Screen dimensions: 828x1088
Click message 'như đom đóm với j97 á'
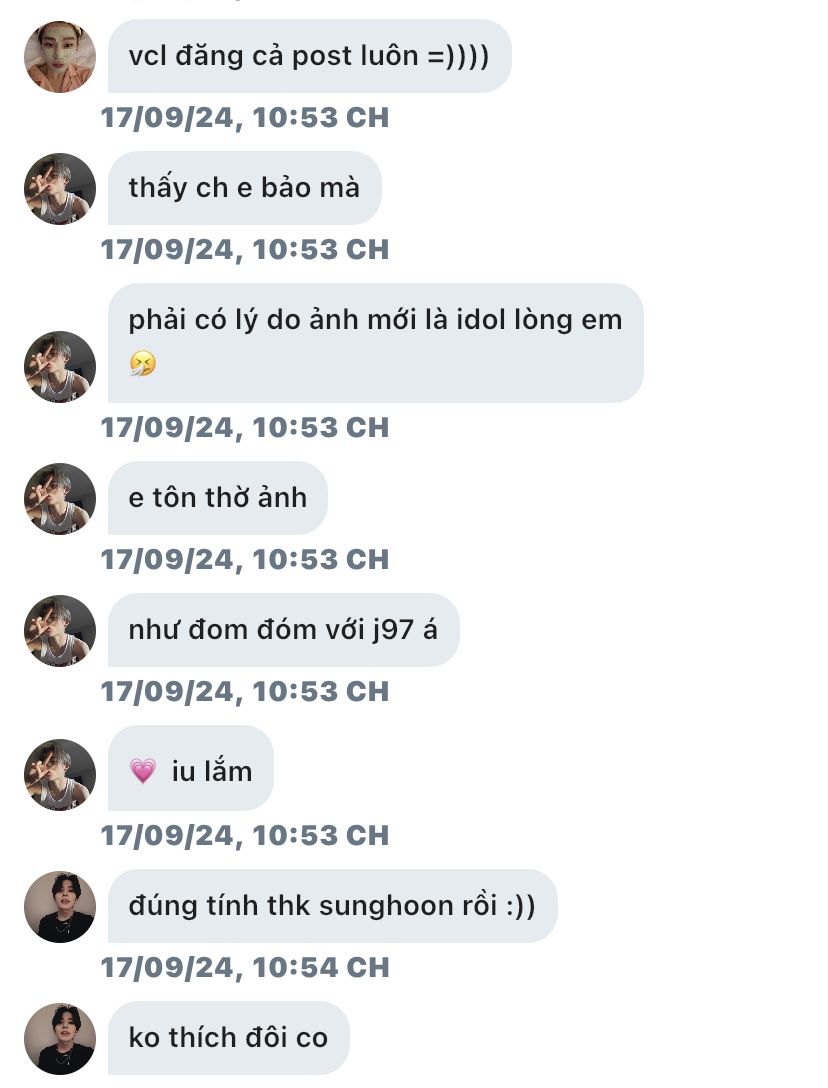point(283,630)
